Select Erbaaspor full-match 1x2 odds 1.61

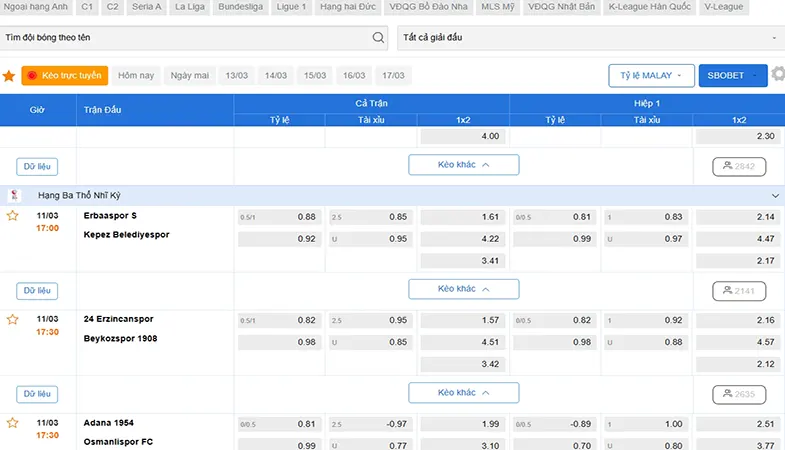(x=463, y=217)
